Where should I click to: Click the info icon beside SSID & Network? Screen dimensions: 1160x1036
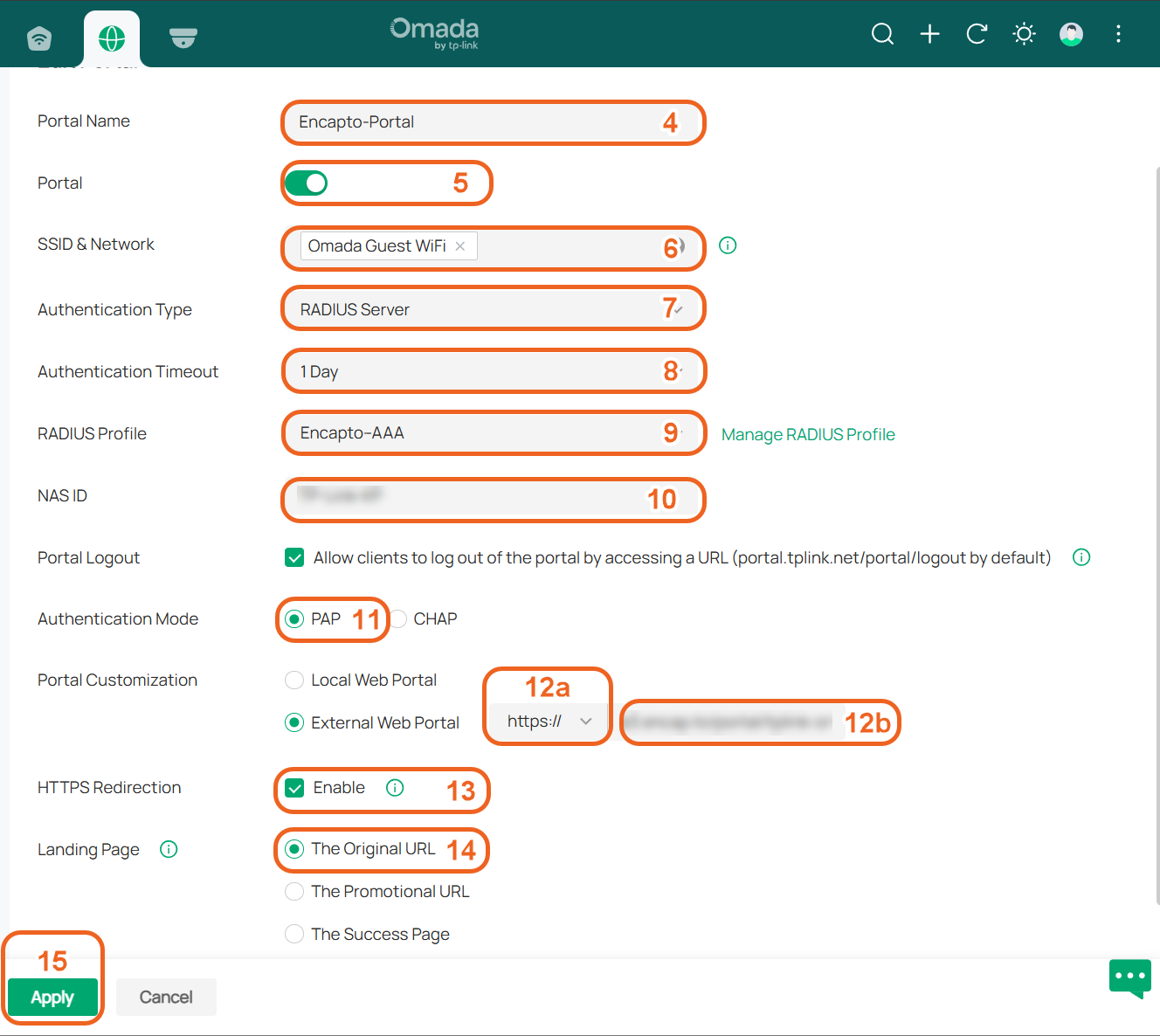coord(728,245)
